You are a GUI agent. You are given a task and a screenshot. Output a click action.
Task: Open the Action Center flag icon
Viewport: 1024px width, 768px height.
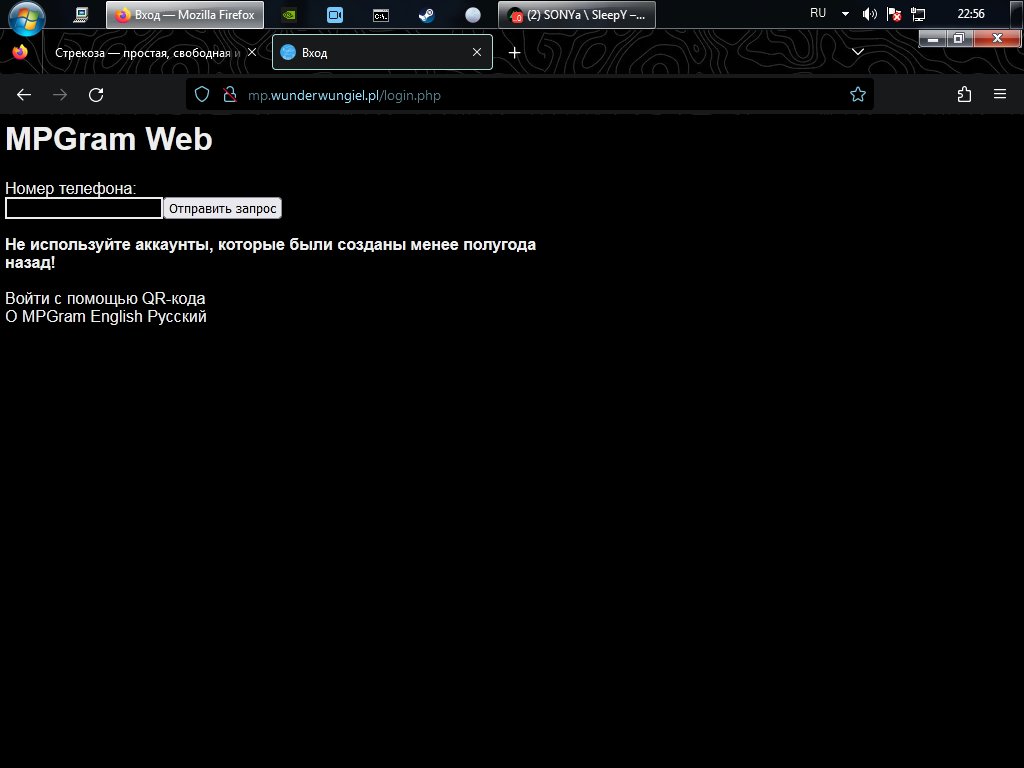(894, 14)
